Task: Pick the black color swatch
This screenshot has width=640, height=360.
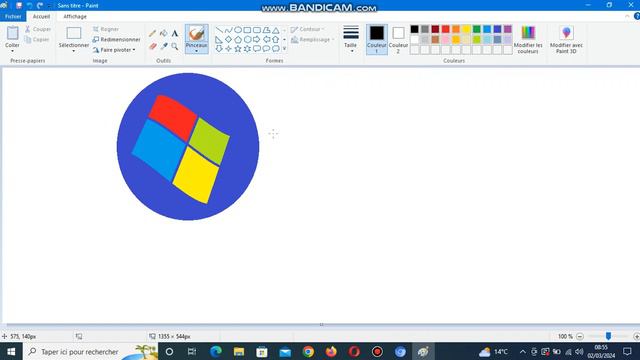Action: [x=414, y=29]
